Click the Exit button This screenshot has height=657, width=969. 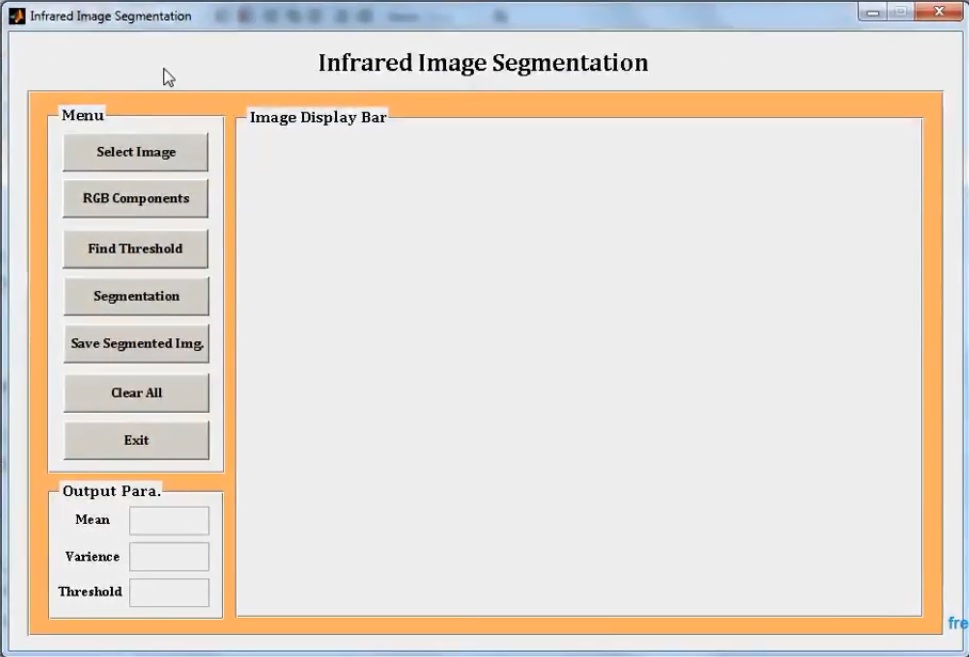pyautogui.click(x=135, y=440)
